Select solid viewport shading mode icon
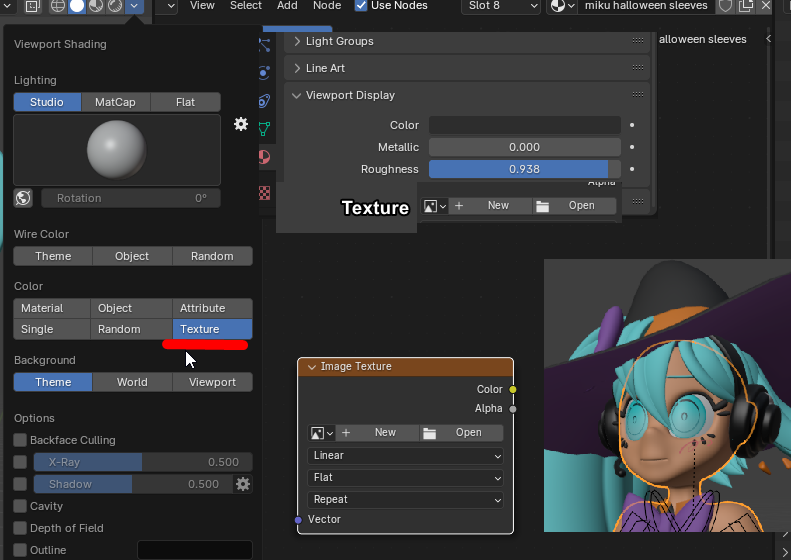 coord(77,6)
